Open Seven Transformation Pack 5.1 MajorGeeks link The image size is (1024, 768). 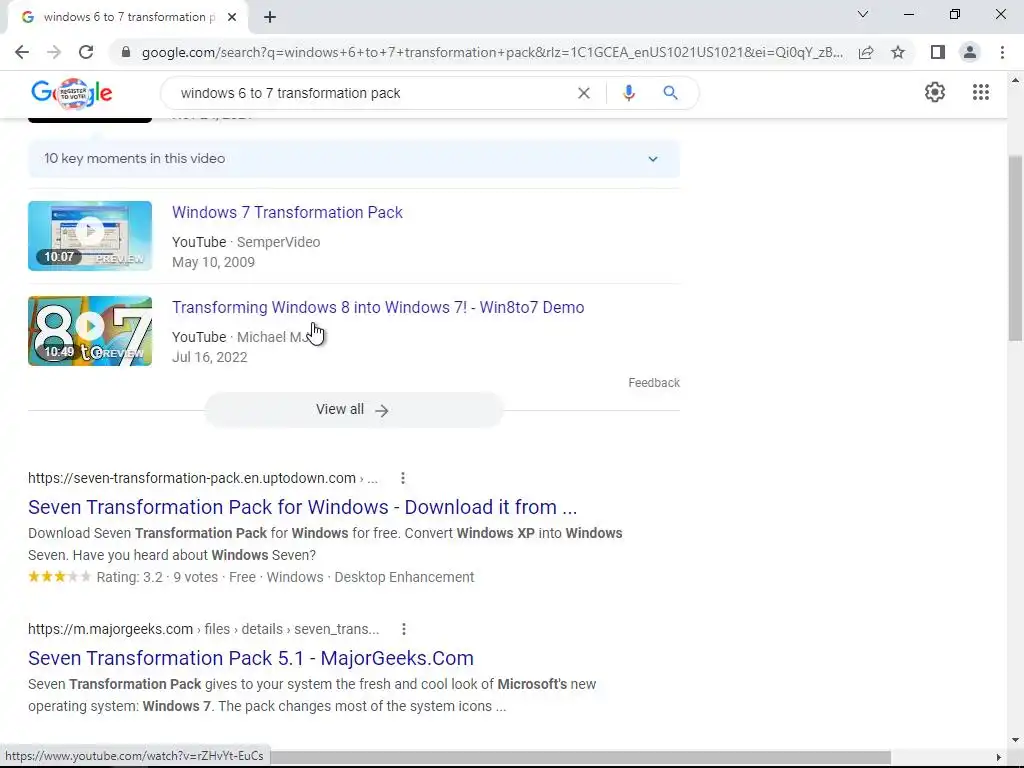tap(251, 658)
